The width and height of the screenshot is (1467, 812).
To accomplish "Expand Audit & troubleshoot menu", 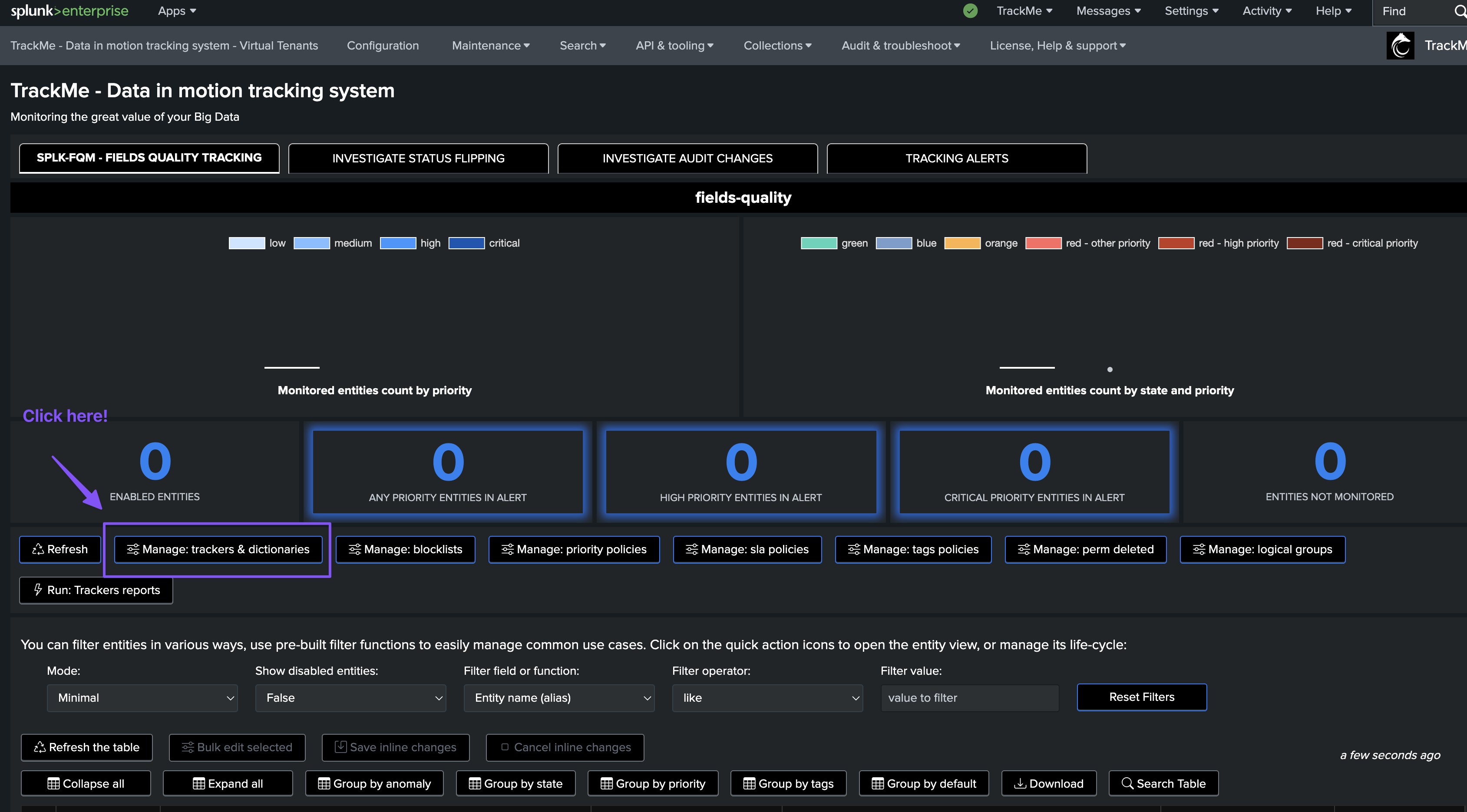I will coord(900,46).
